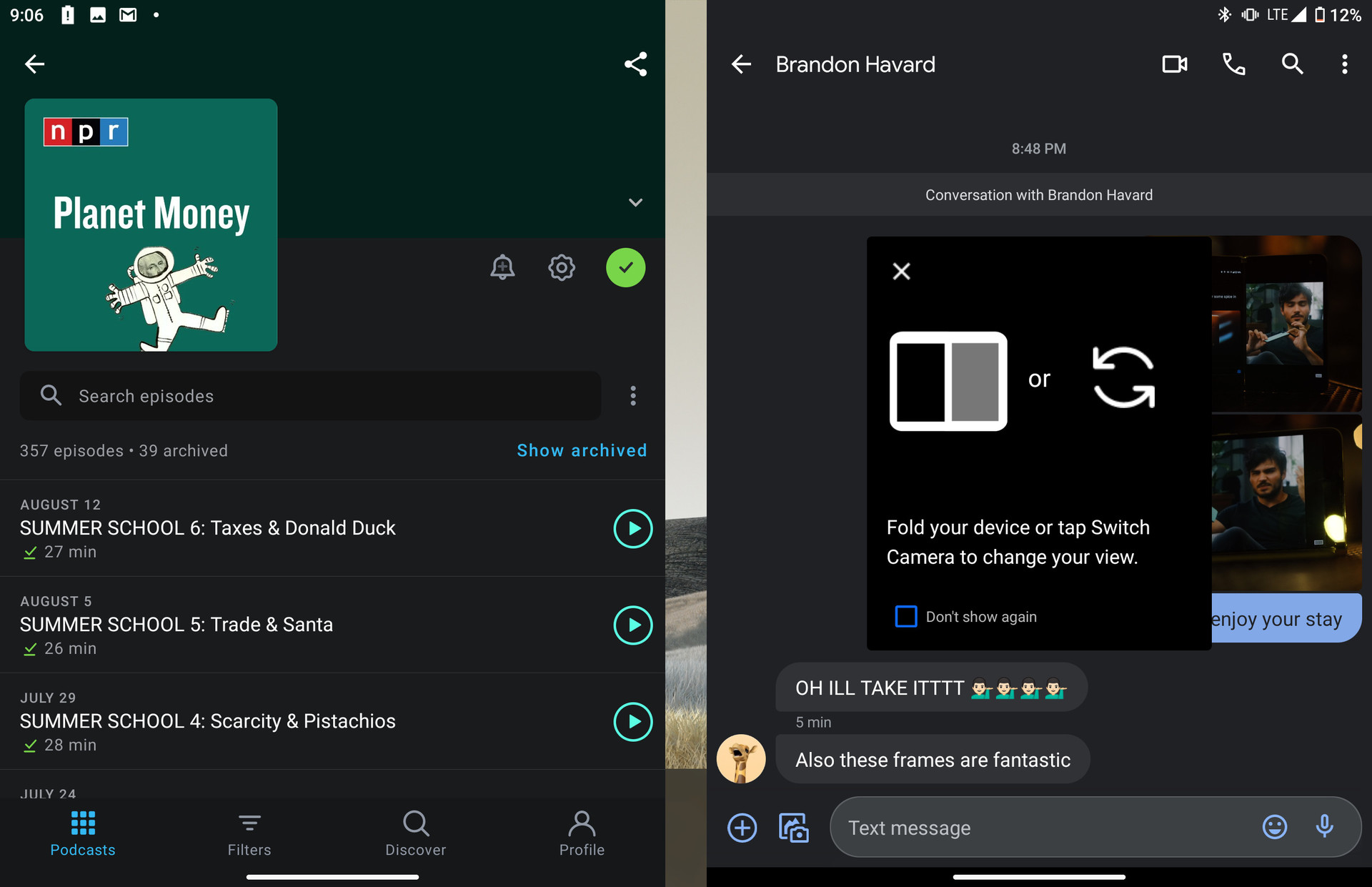Place a voice call to Brandon
The width and height of the screenshot is (1372, 887).
click(x=1233, y=64)
